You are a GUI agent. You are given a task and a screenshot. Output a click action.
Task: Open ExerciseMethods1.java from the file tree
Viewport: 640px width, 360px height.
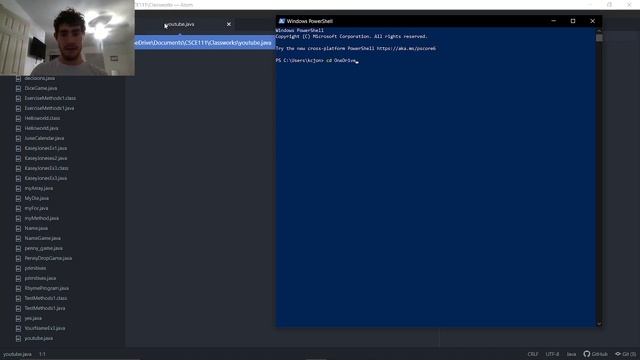[49, 108]
